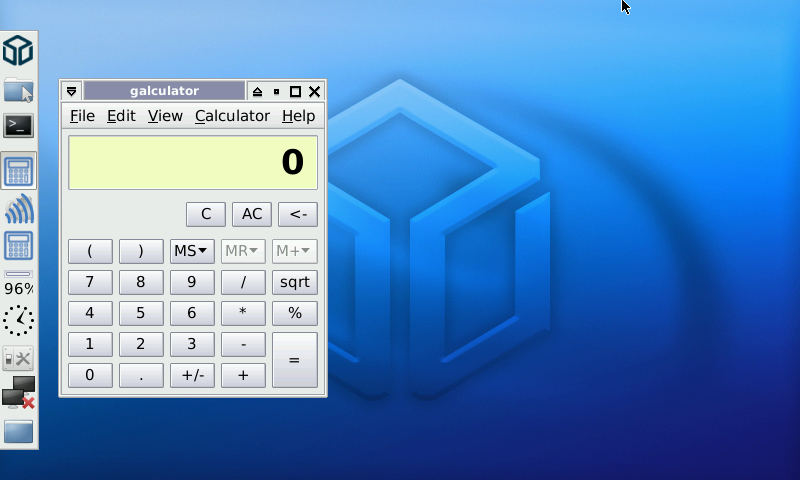Launch the file manager from the panel
This screenshot has width=800, height=480.
(x=18, y=90)
